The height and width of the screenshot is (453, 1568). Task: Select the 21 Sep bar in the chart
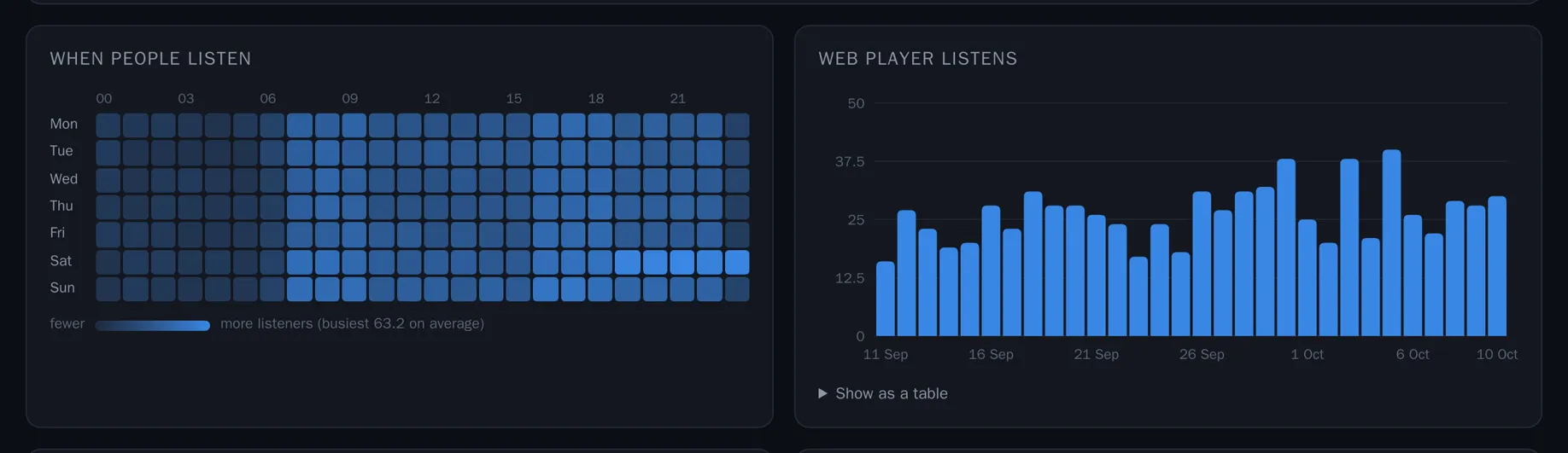pyautogui.click(x=1097, y=276)
